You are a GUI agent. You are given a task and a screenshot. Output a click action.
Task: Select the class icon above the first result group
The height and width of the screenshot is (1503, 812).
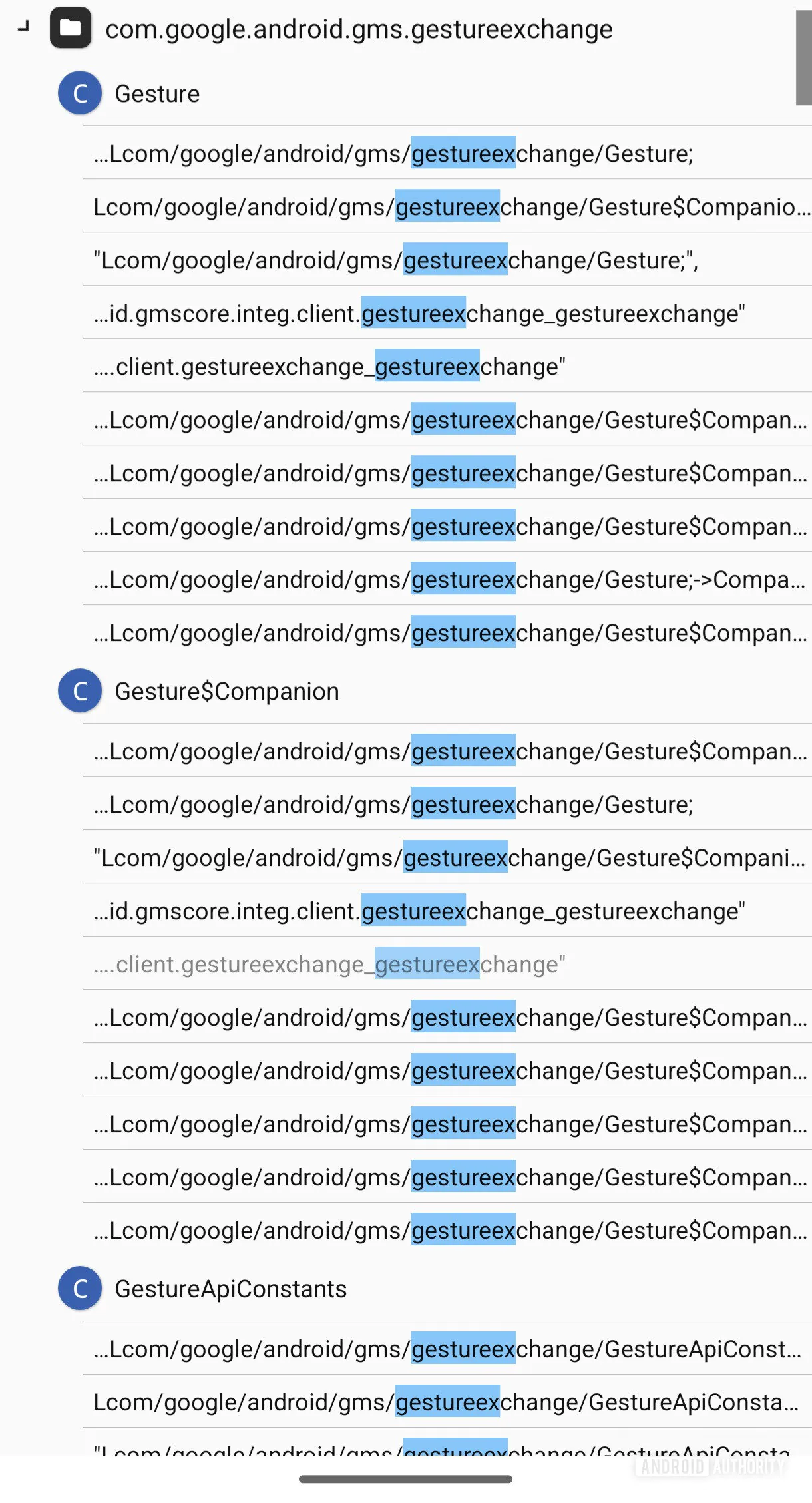tap(80, 93)
